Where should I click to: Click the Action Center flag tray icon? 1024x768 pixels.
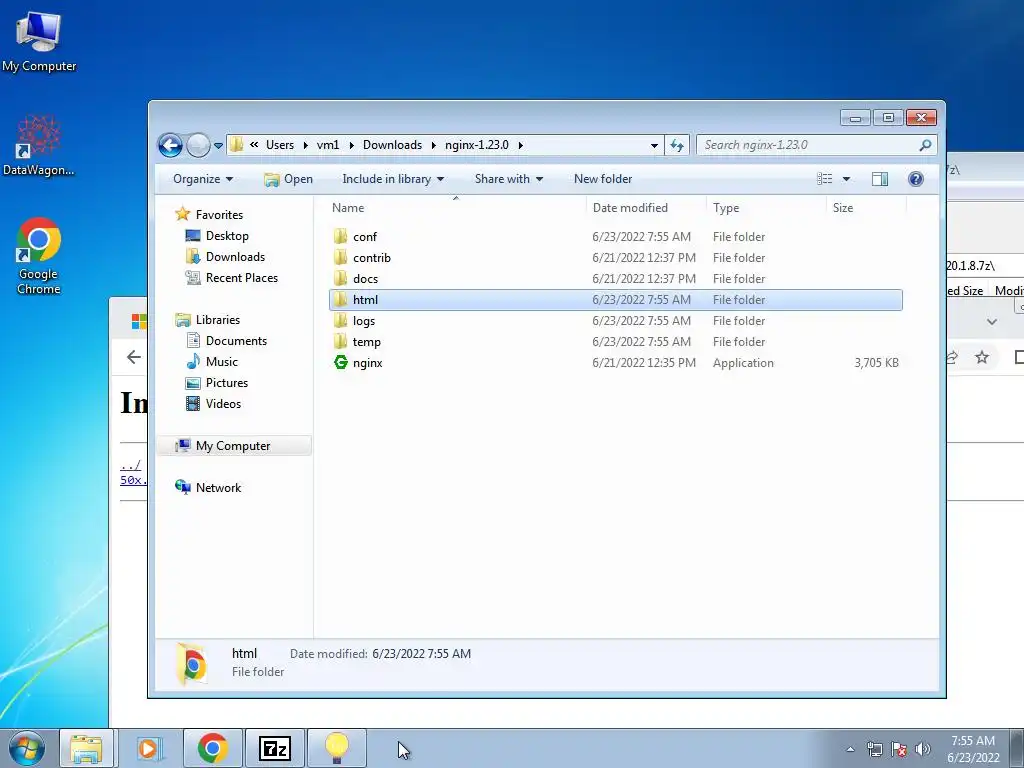899,749
